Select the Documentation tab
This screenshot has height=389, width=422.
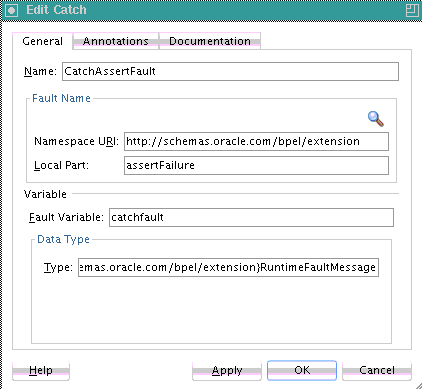tap(210, 41)
